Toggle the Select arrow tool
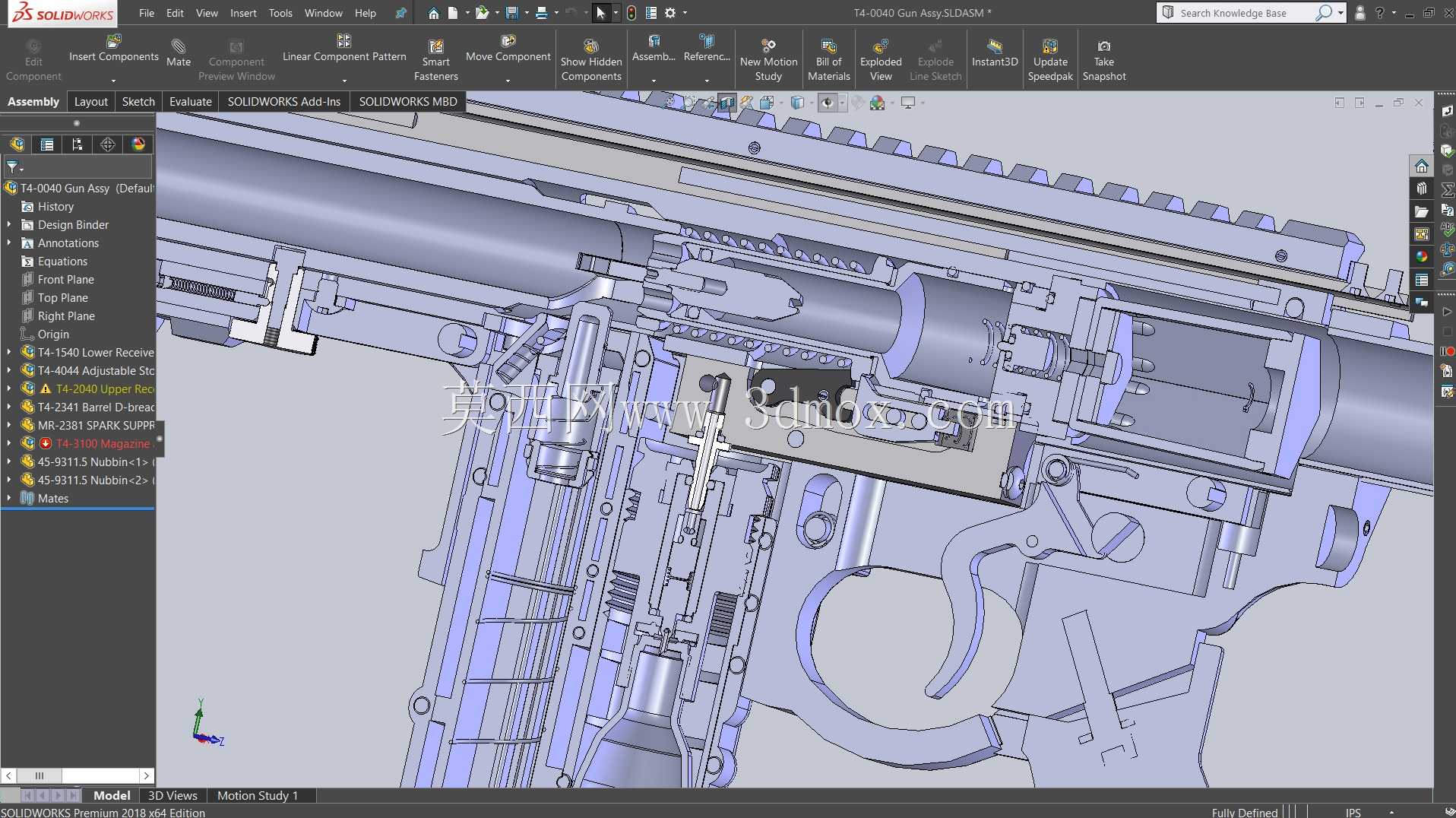The width and height of the screenshot is (1456, 818). tap(600, 13)
